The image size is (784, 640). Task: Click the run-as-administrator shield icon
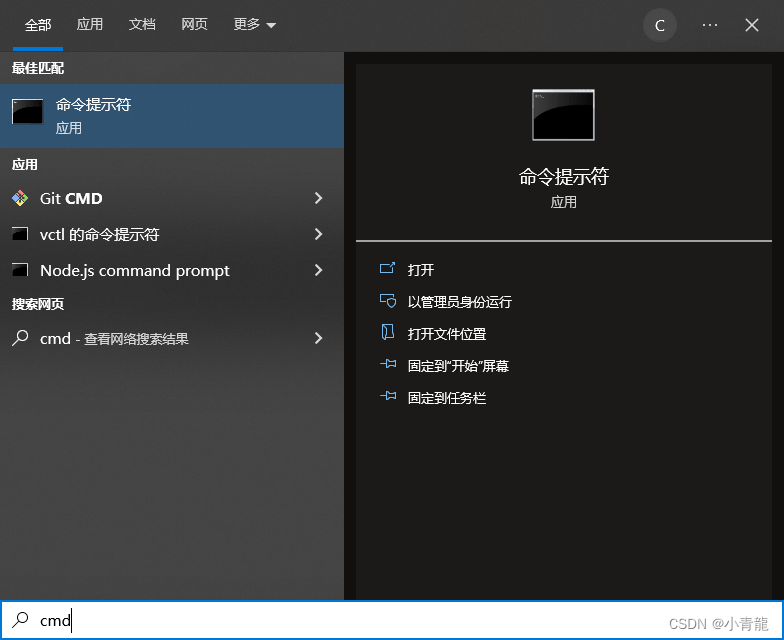click(388, 300)
